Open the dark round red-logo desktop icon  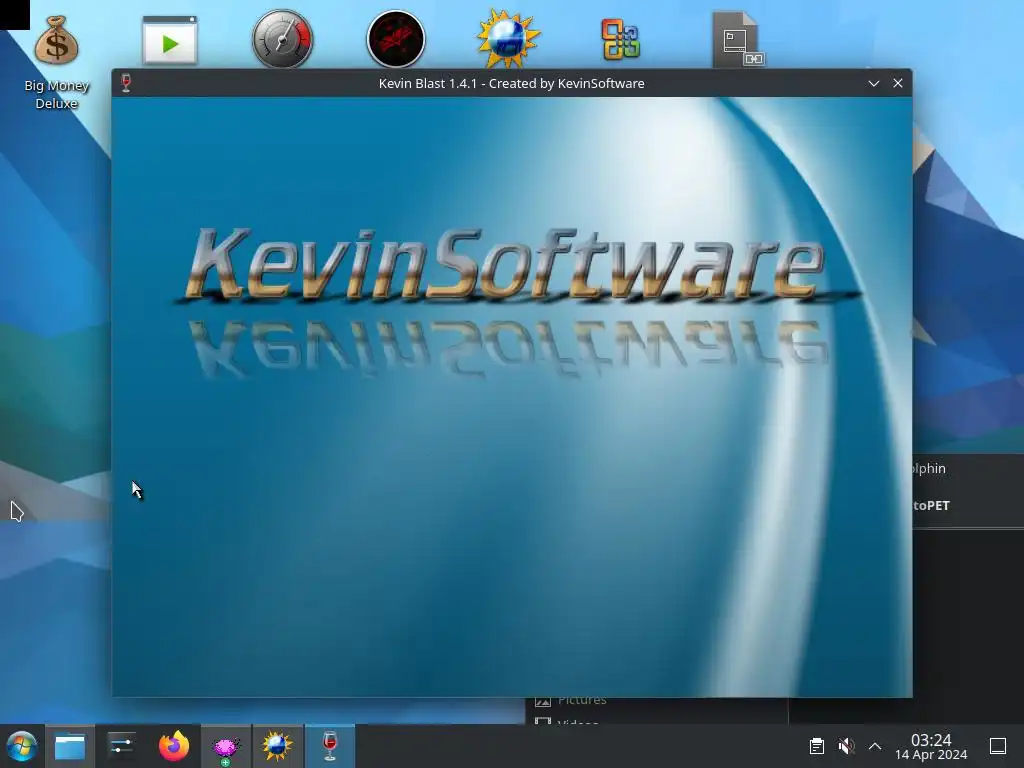coord(396,39)
